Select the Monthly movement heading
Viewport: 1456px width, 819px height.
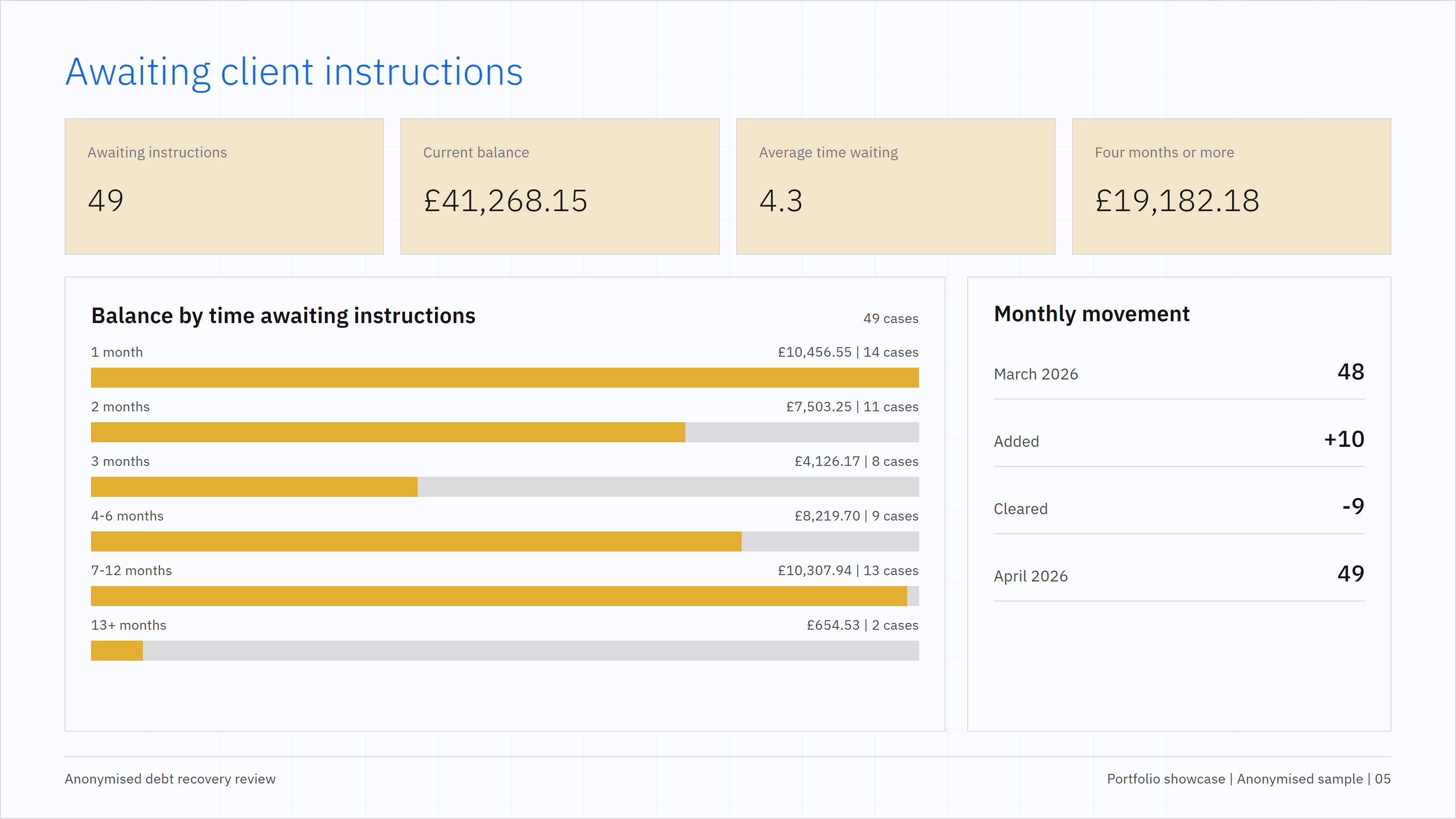tap(1092, 313)
